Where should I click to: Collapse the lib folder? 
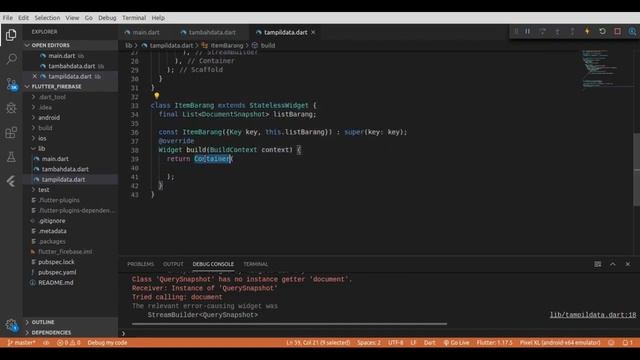70,149
